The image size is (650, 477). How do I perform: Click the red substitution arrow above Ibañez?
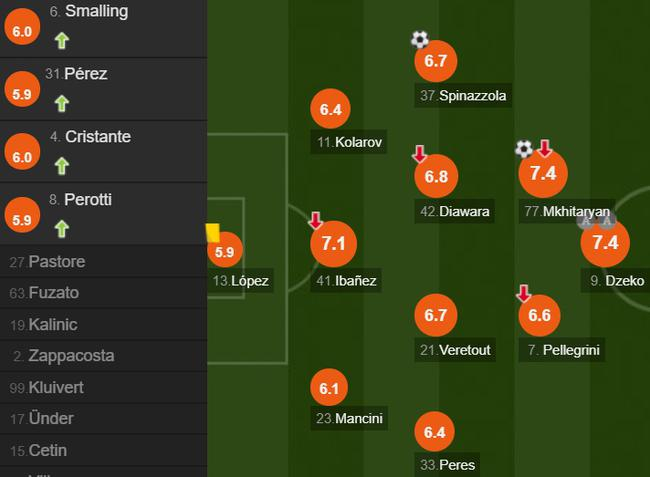tap(316, 220)
